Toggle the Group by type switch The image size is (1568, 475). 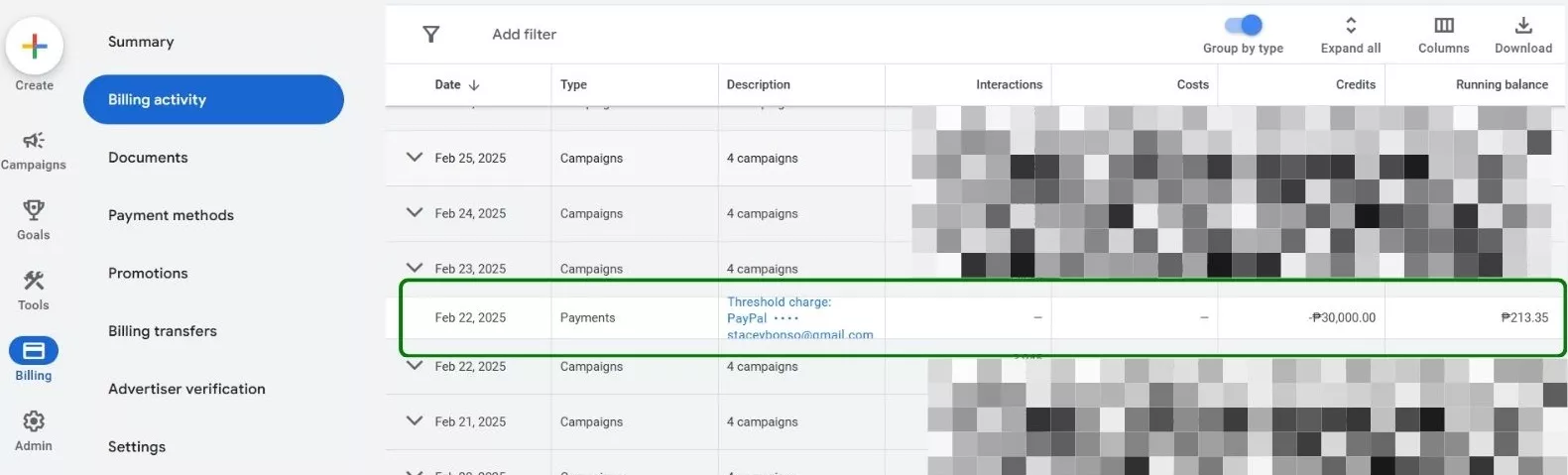pos(1243,25)
